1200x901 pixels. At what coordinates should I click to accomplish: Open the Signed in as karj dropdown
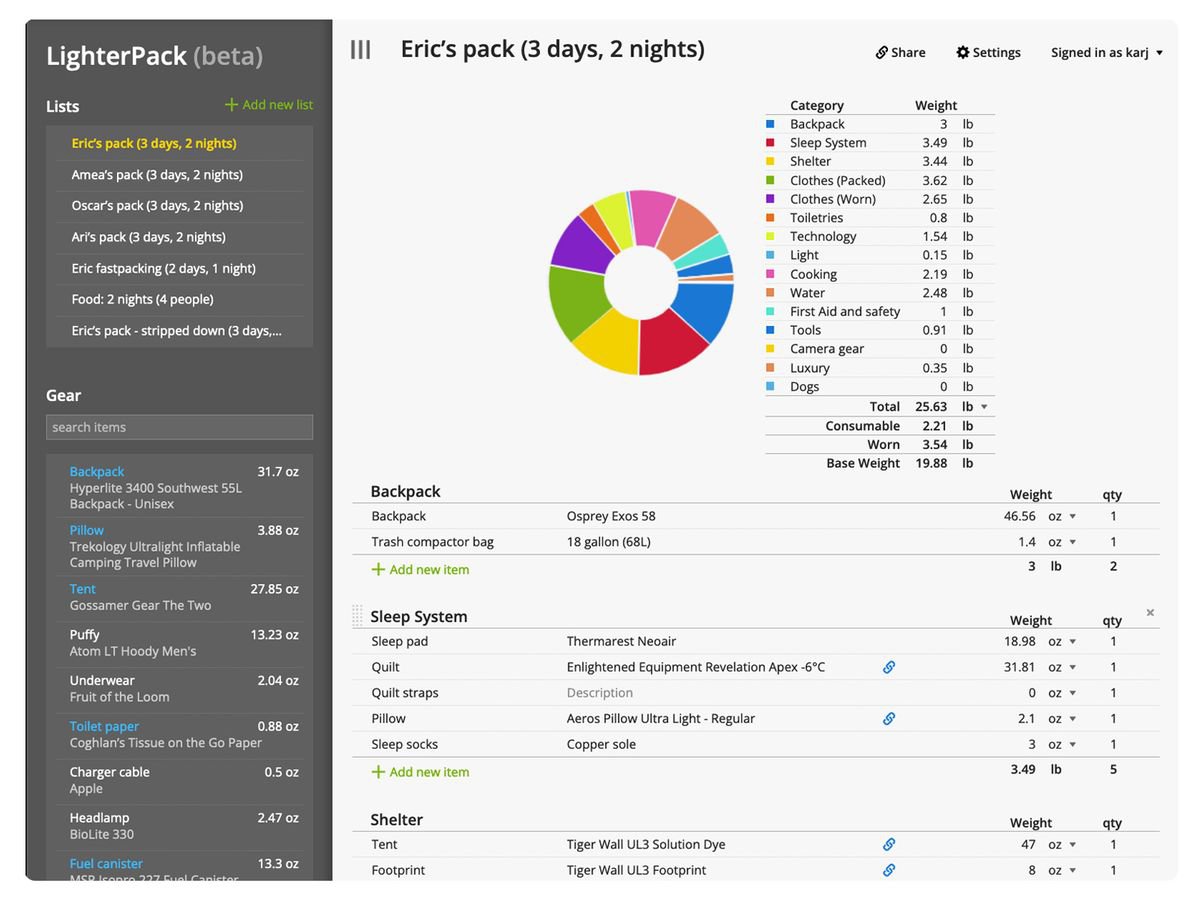click(x=1107, y=52)
